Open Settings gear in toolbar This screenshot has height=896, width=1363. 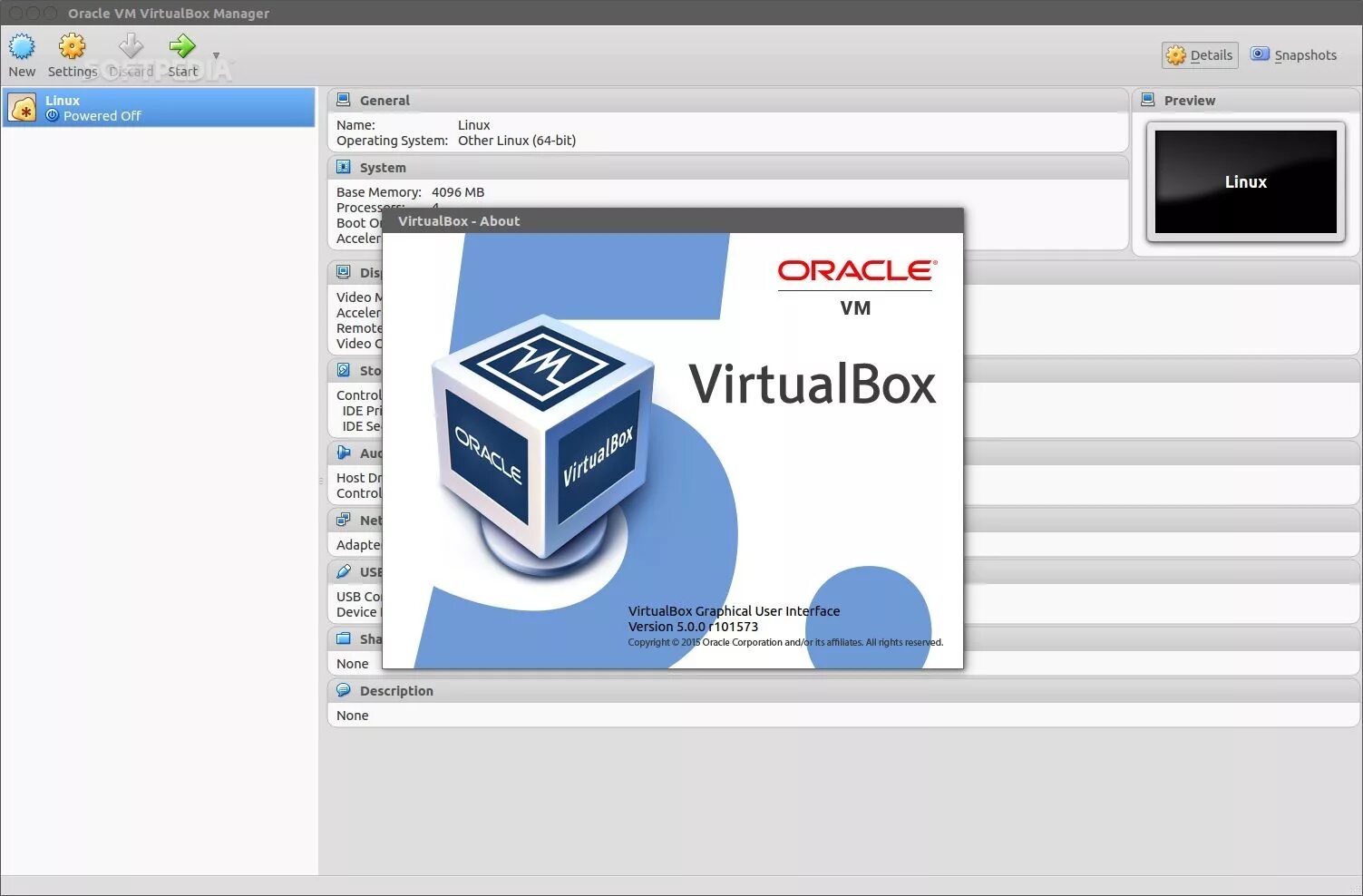[72, 46]
